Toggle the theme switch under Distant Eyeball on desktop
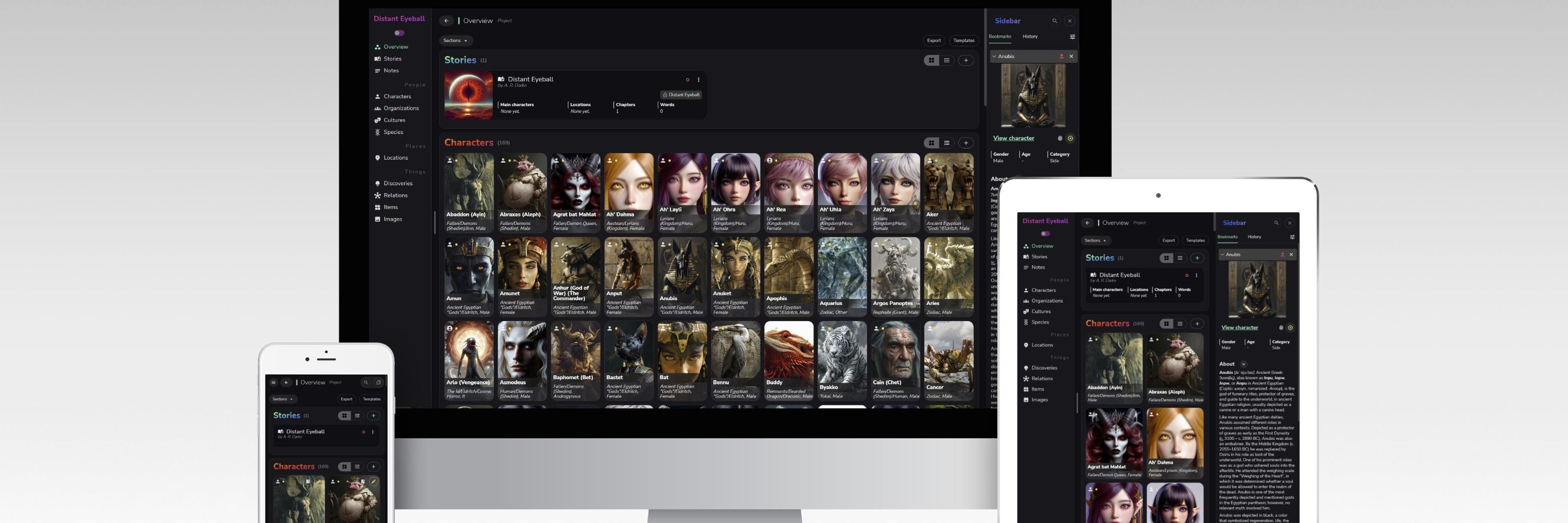 click(x=399, y=33)
